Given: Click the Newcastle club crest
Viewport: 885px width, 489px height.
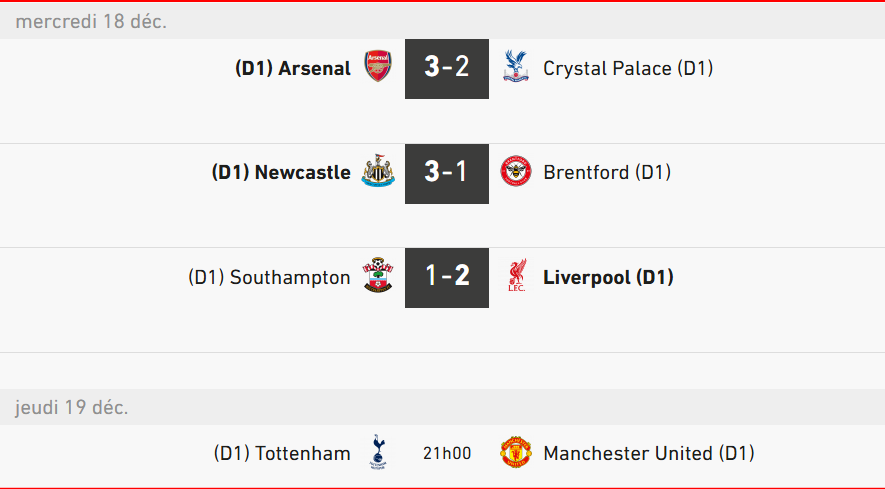Looking at the screenshot, I should coord(377,172).
